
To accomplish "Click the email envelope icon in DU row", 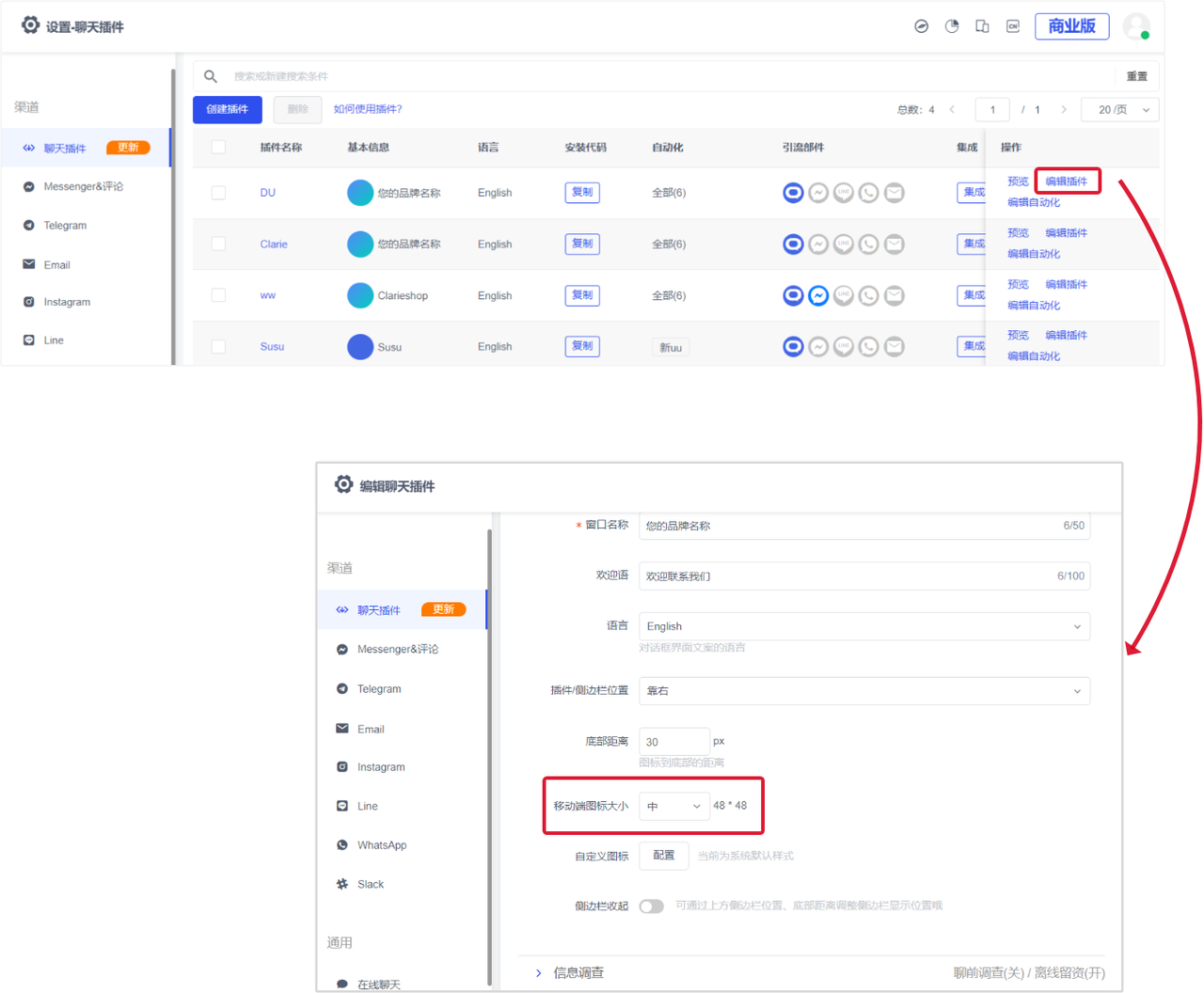I will pyautogui.click(x=895, y=193).
